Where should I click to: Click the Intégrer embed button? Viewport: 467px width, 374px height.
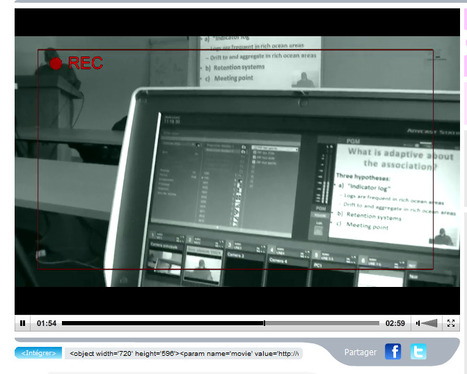coord(38,353)
